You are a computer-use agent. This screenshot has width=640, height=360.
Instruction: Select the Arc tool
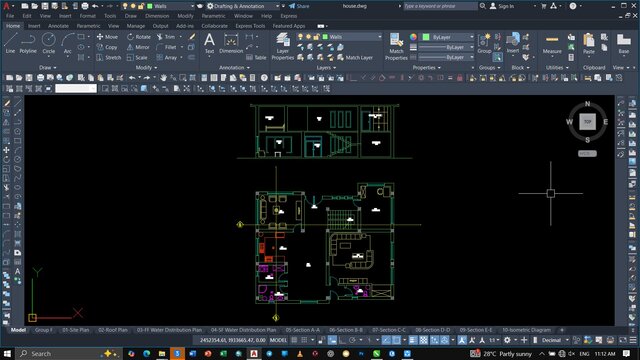67,43
